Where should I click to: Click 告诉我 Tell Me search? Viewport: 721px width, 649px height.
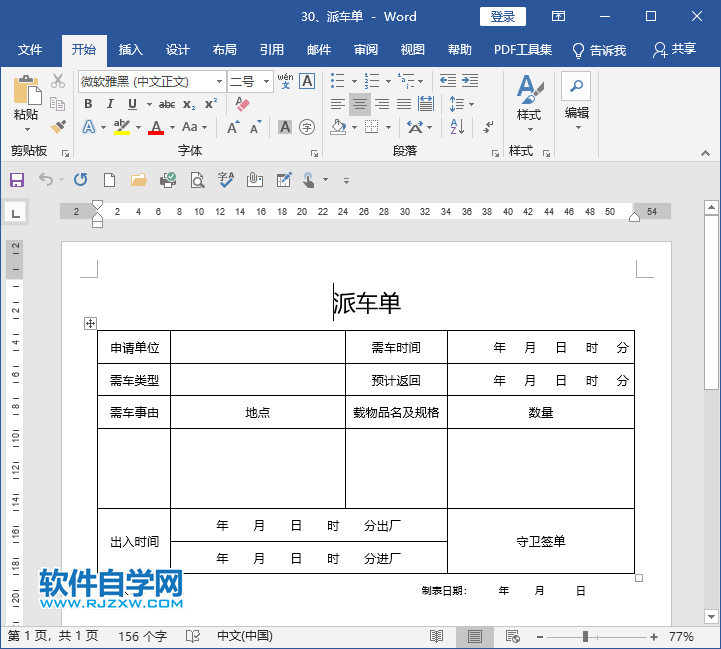pos(599,50)
